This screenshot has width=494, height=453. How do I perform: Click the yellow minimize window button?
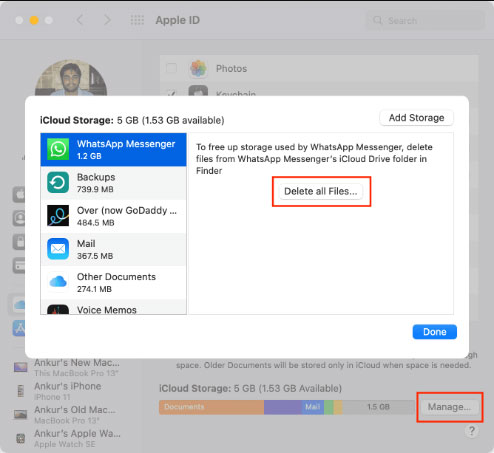click(x=34, y=20)
